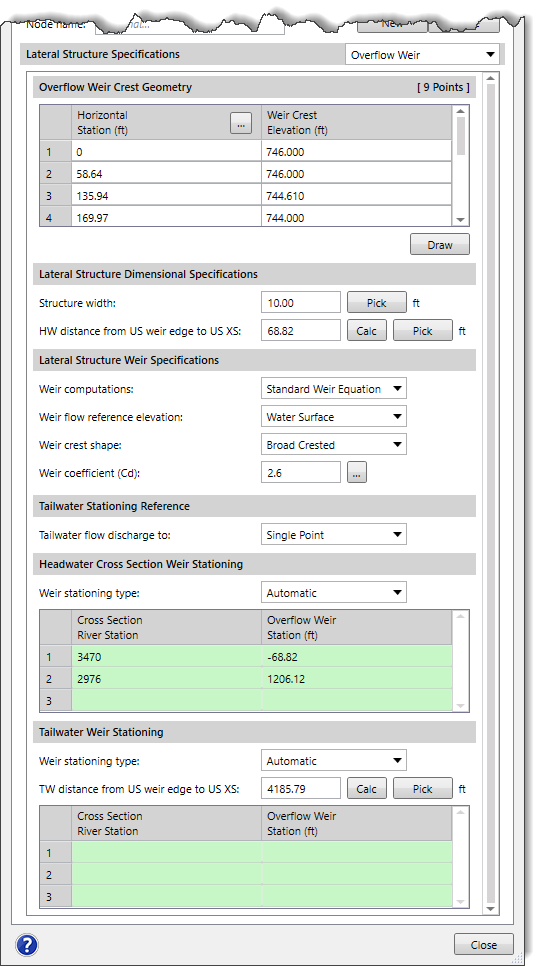Click Pick button for TW distance

(423, 789)
